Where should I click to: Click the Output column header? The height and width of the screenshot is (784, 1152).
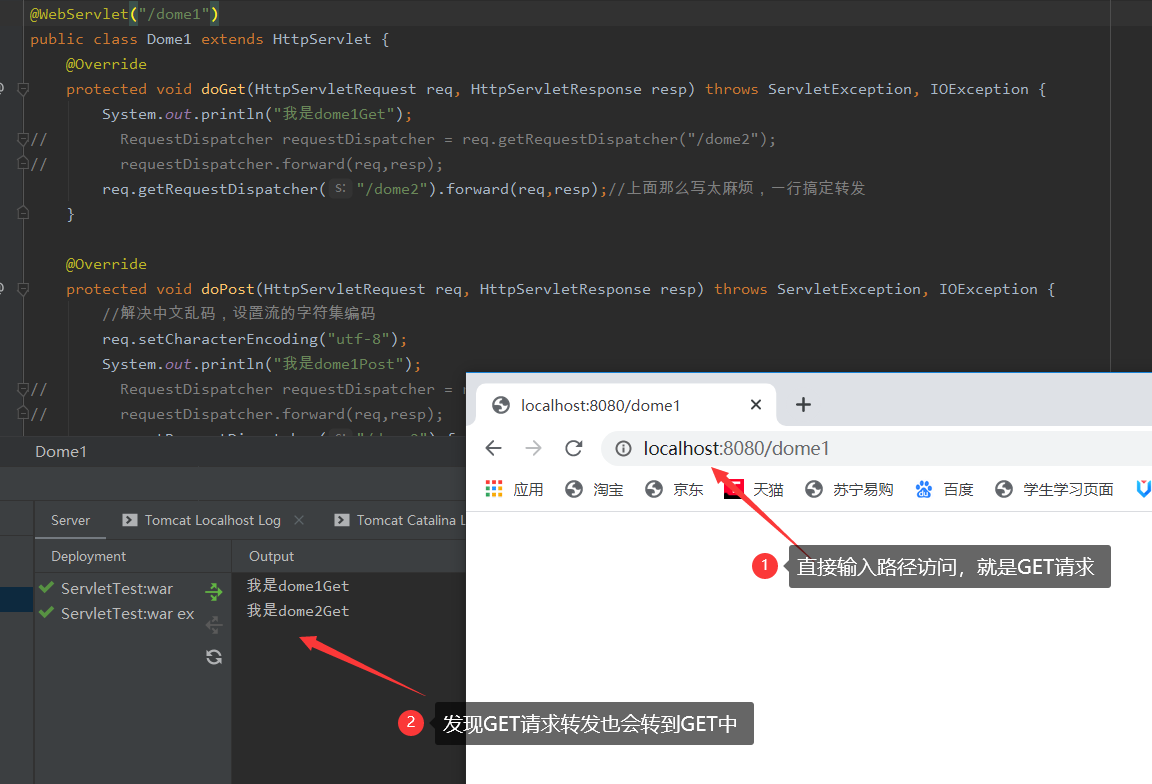[x=271, y=556]
